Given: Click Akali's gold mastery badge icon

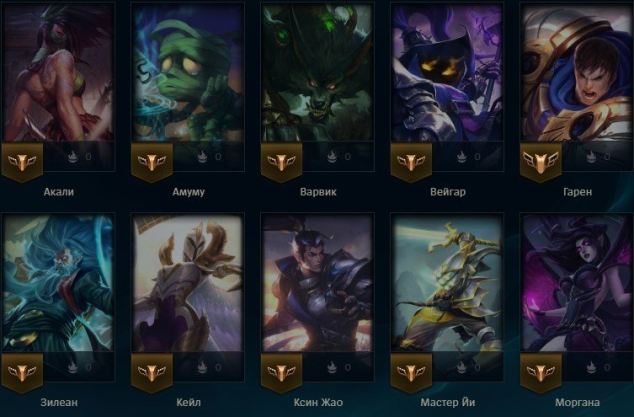Looking at the screenshot, I should click(22, 162).
